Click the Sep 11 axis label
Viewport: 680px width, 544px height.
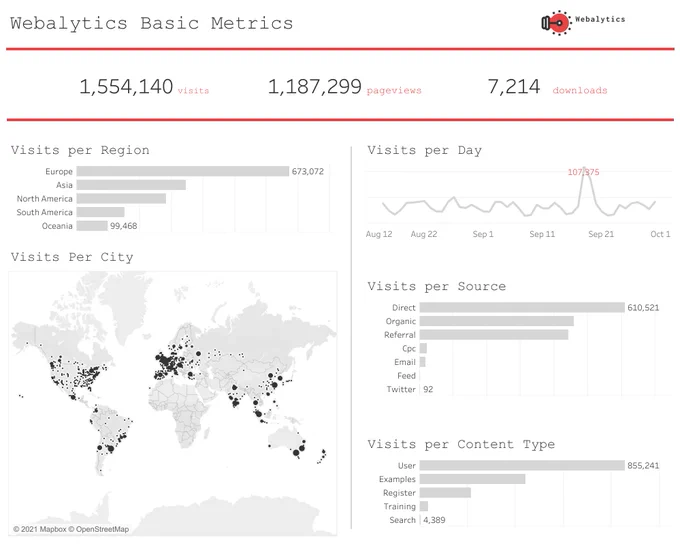tap(542, 234)
